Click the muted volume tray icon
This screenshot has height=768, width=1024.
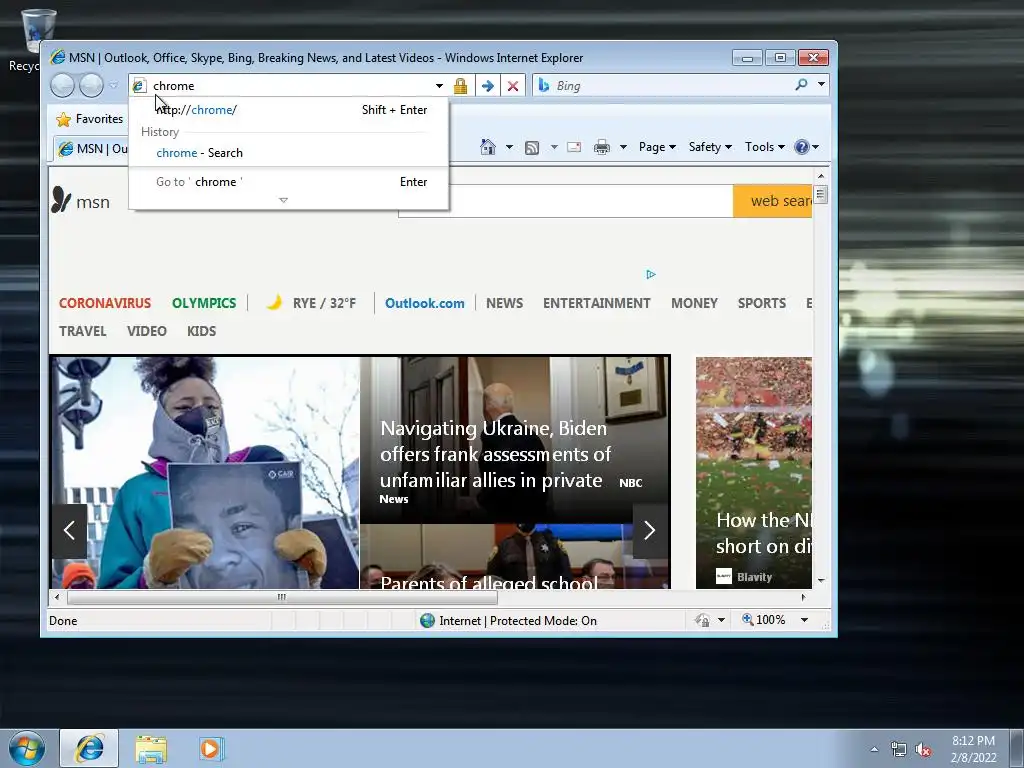coord(923,750)
